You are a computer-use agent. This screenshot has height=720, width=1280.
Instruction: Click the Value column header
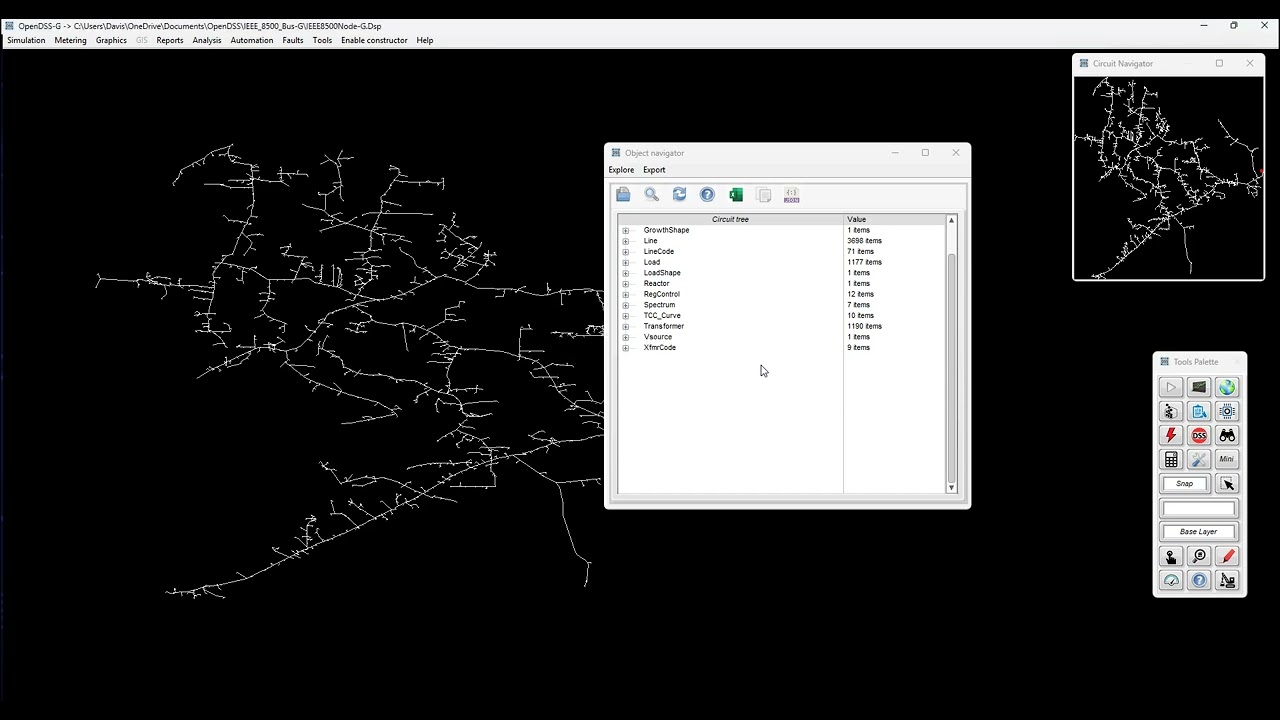894,219
